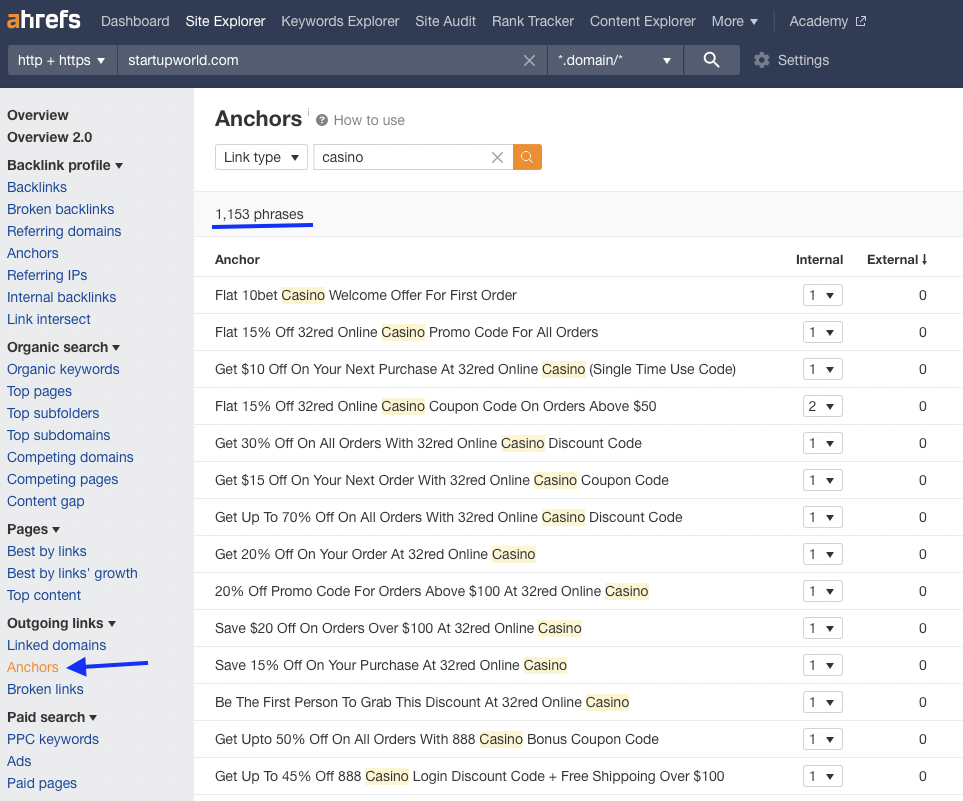Open Overview 2.0

point(49,137)
